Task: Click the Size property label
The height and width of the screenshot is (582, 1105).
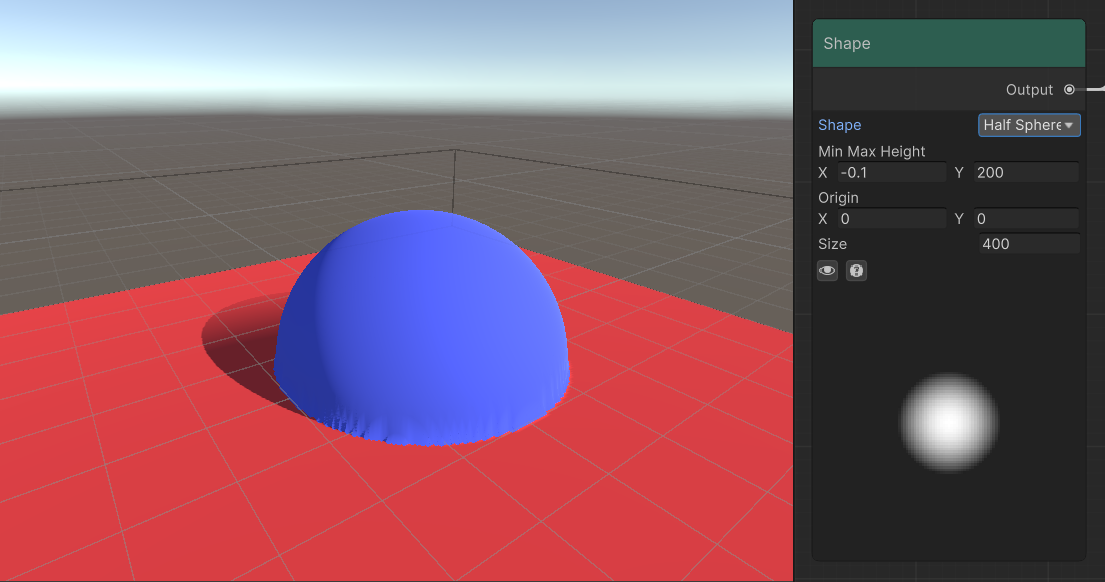Action: [832, 244]
